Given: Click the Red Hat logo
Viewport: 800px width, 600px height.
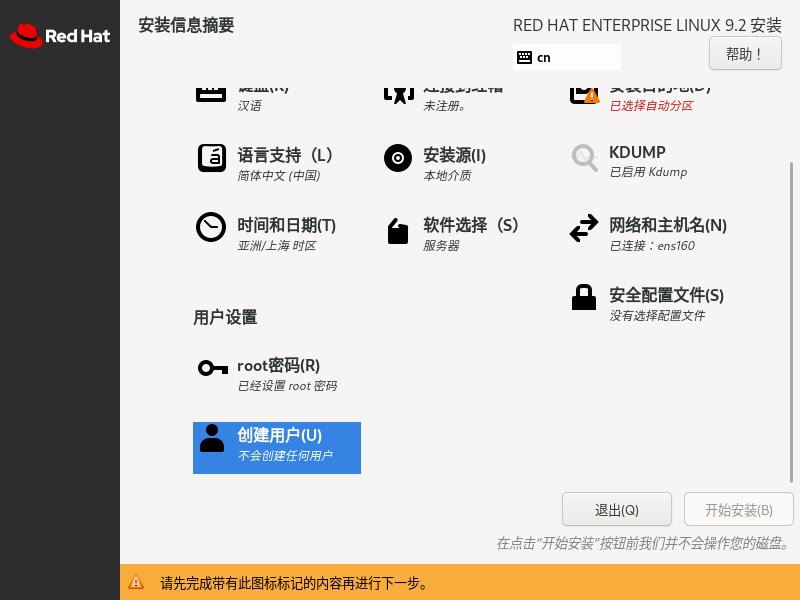Looking at the screenshot, I should 59,36.
